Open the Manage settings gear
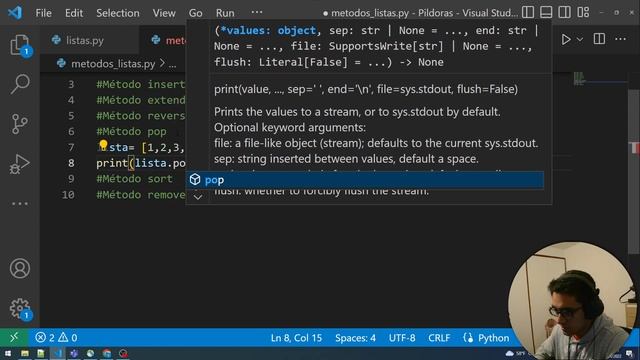Screen dimensions: 640x360 point(20,308)
